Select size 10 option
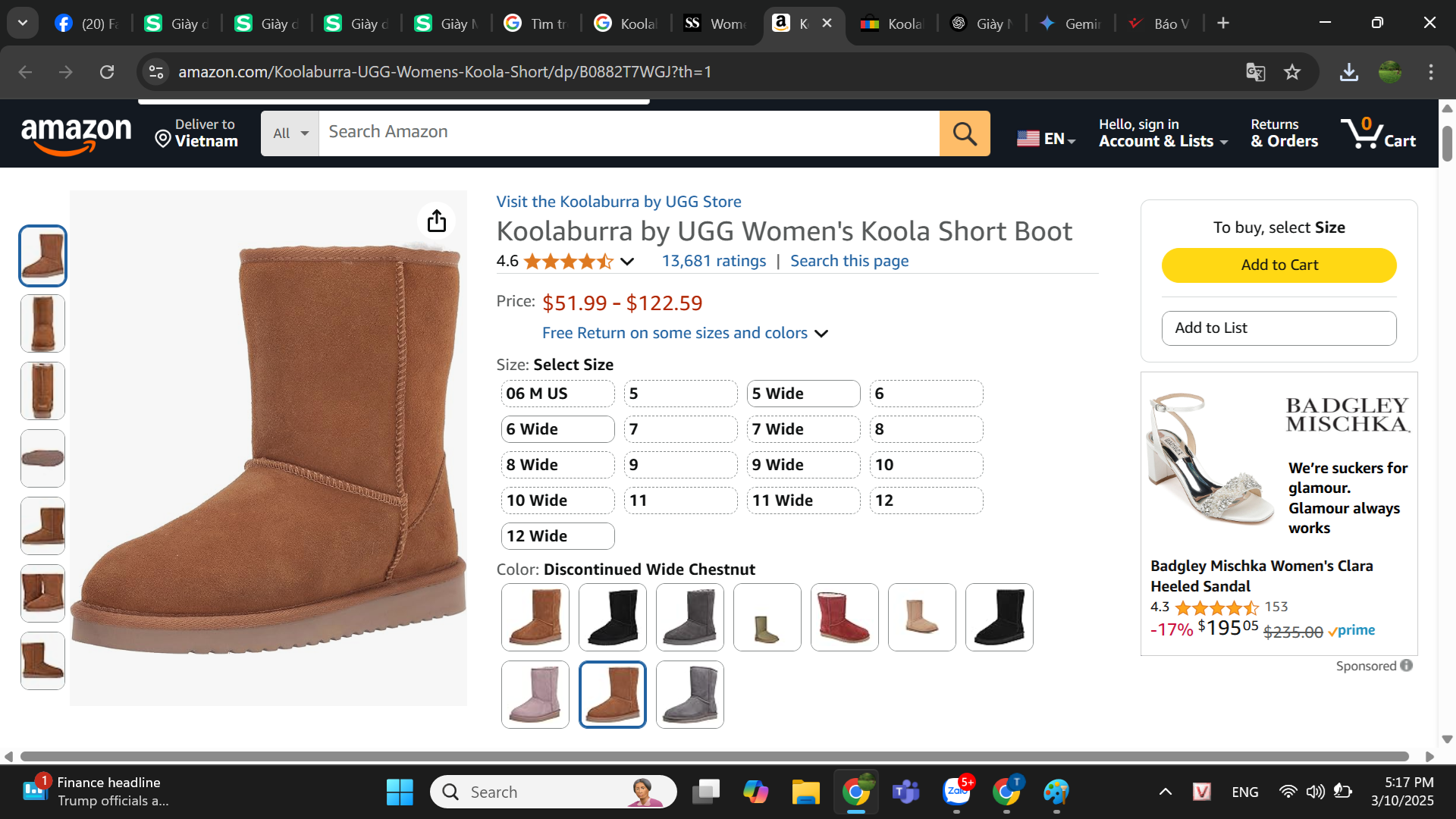 click(x=925, y=465)
